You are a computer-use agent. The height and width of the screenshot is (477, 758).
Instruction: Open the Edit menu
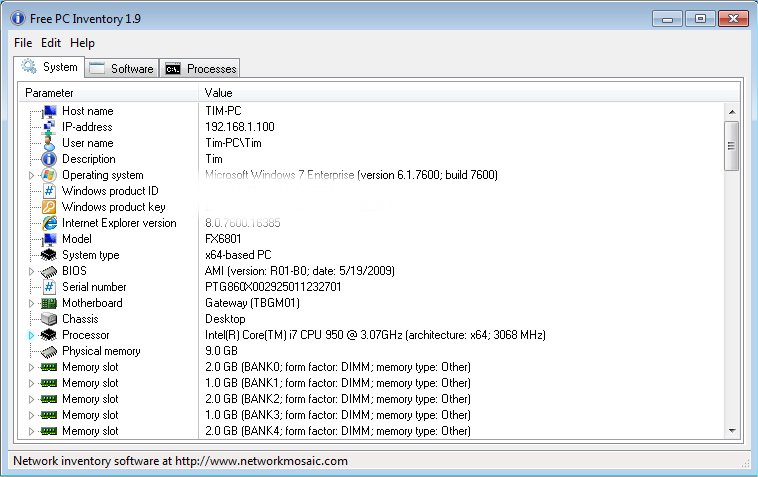point(51,43)
